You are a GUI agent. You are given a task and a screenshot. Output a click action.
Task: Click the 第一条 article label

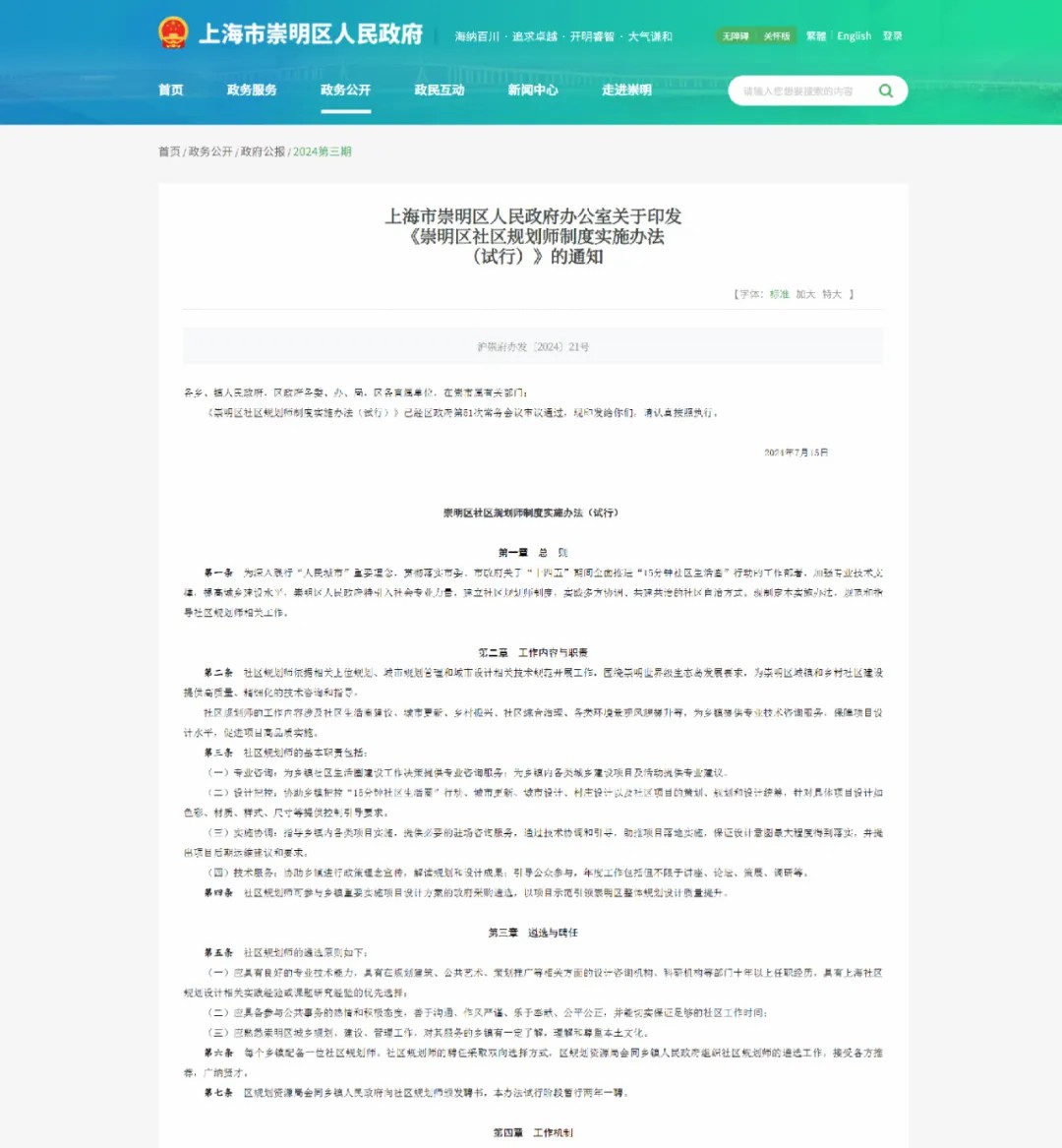pyautogui.click(x=218, y=573)
